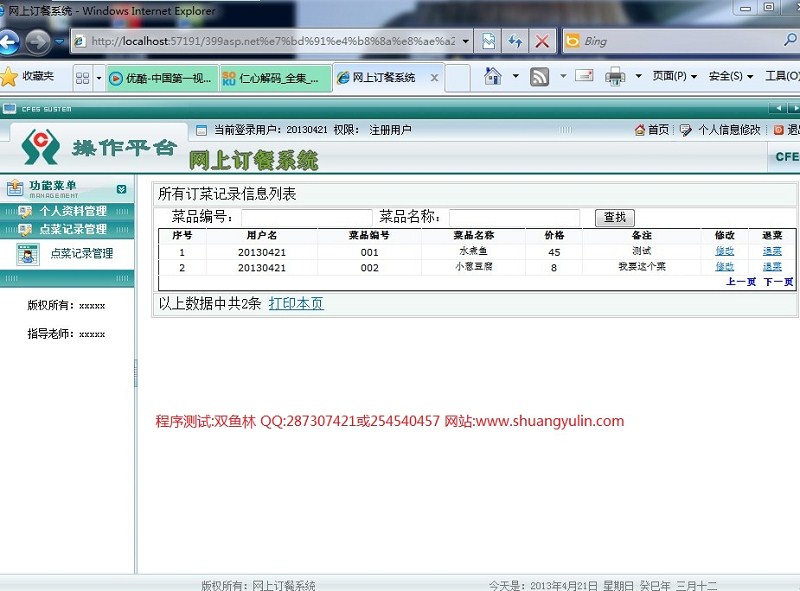Open the quick tabs grid icon
Screen dimensions: 800x591
click(x=82, y=78)
